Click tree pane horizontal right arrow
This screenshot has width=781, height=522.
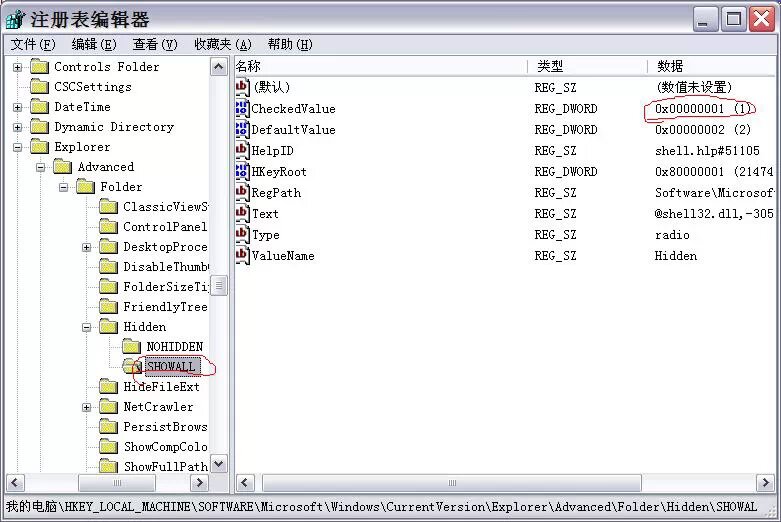[199, 482]
